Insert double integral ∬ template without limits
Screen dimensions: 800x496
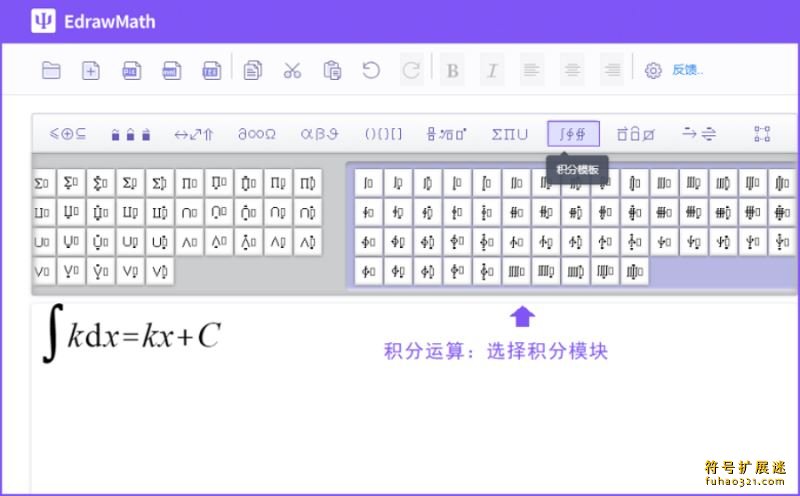click(x=516, y=183)
